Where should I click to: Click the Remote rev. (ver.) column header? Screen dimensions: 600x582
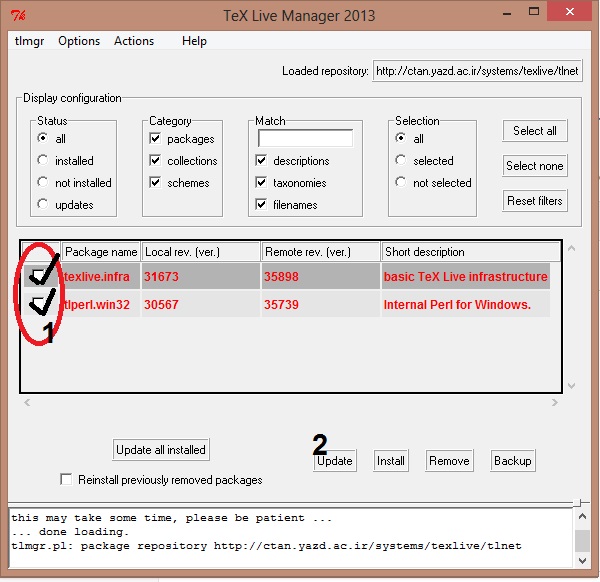[x=321, y=252]
